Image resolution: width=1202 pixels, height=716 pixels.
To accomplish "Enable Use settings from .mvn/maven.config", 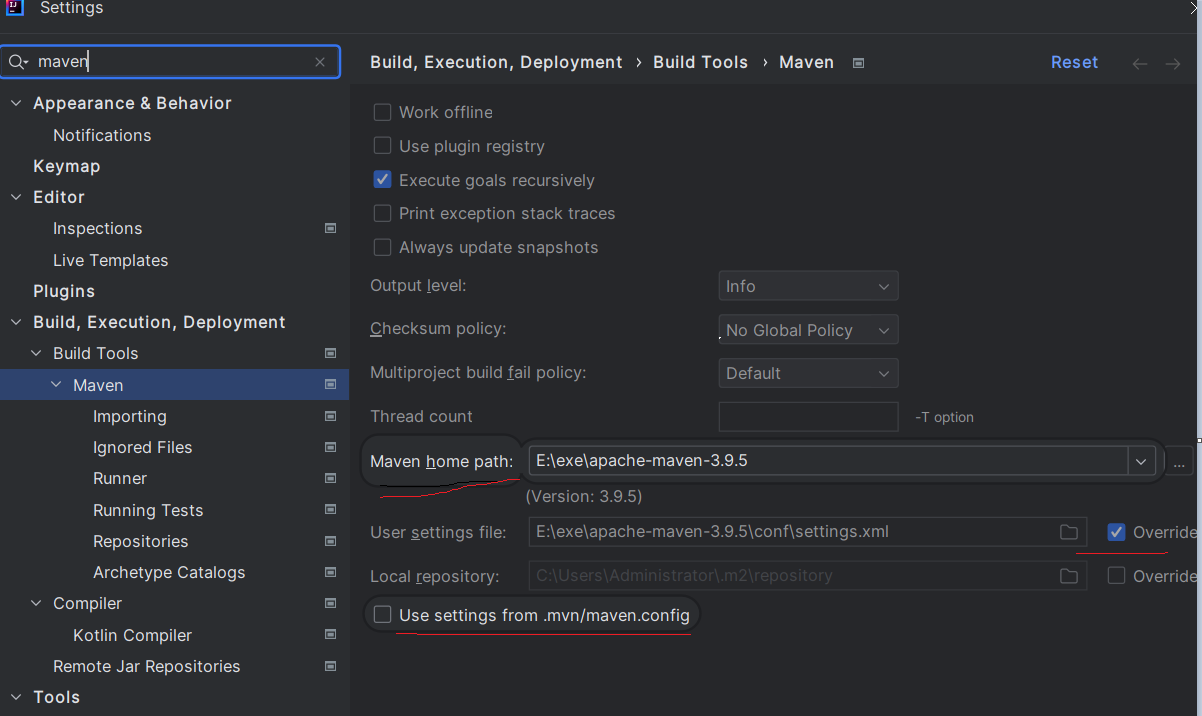I will point(382,615).
